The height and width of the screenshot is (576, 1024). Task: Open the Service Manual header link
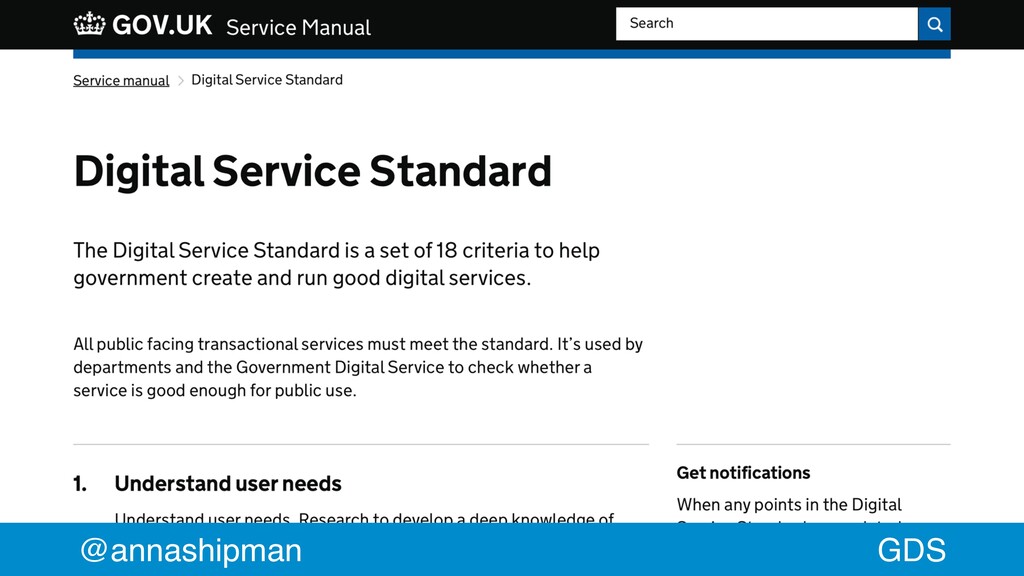298,27
